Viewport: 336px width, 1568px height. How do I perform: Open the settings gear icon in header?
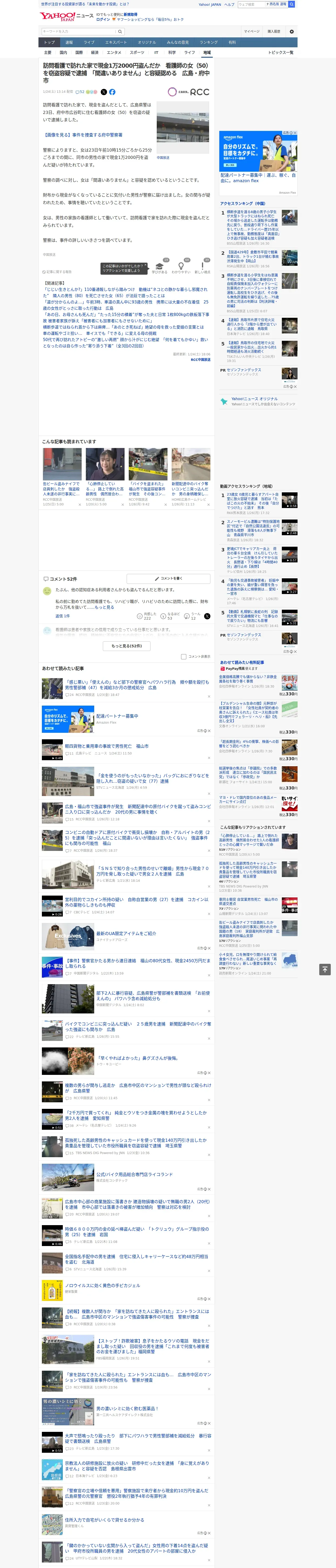(292, 31)
